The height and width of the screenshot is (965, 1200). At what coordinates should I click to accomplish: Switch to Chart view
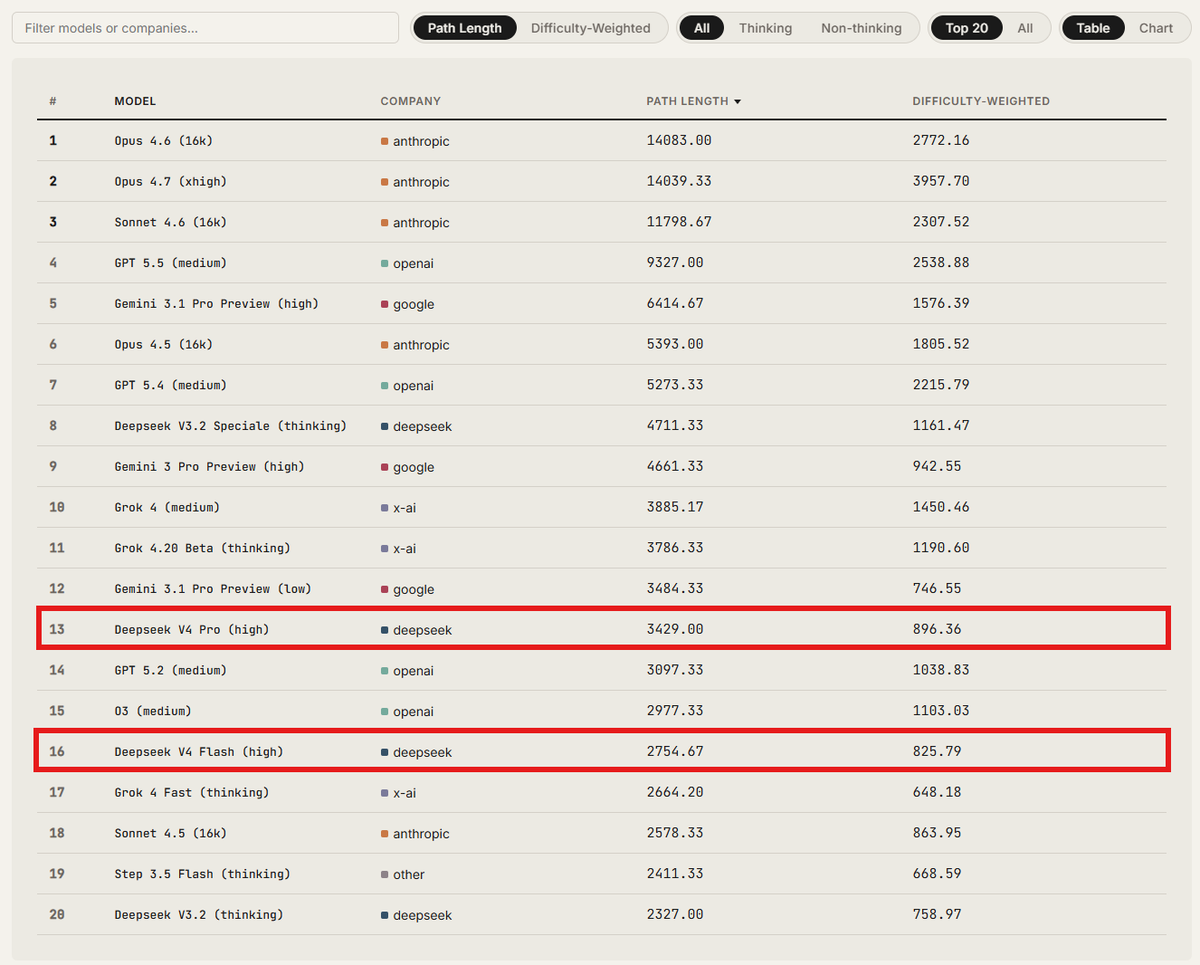pyautogui.click(x=1156, y=28)
